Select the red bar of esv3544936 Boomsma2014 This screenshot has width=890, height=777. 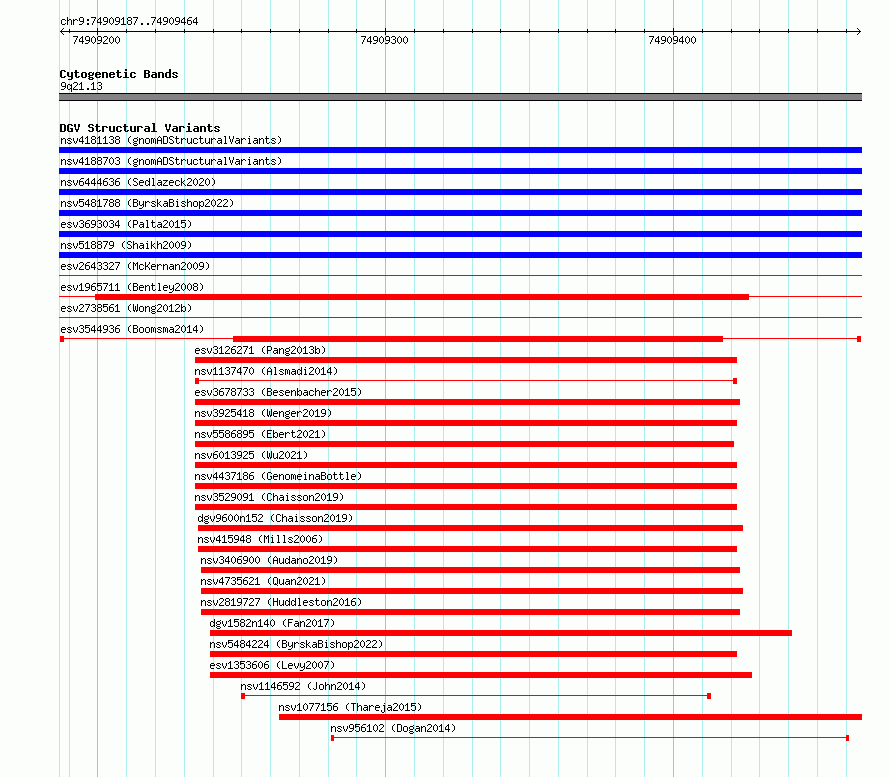(478, 339)
